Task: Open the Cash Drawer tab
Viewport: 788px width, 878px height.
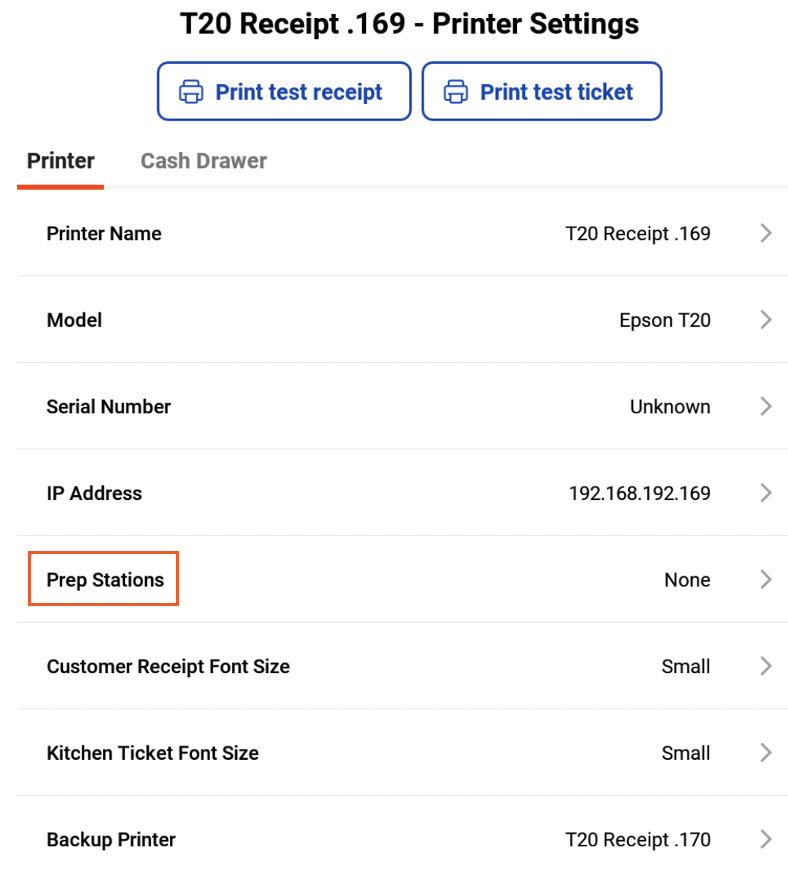Action: pyautogui.click(x=204, y=161)
